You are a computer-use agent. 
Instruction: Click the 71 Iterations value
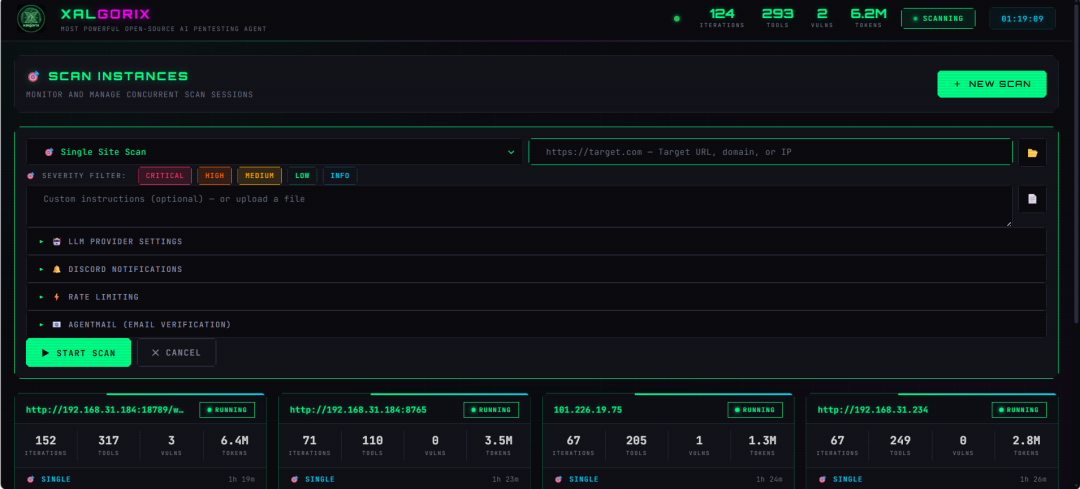pyautogui.click(x=309, y=441)
